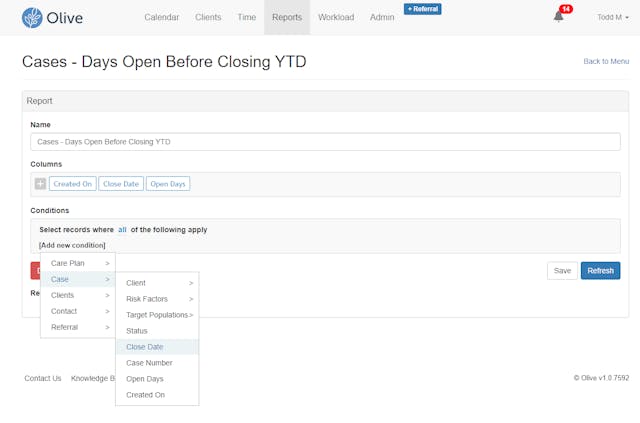Viewport: 640px width, 423px height.
Task: Click the Olive leaf logo icon
Action: (32, 18)
